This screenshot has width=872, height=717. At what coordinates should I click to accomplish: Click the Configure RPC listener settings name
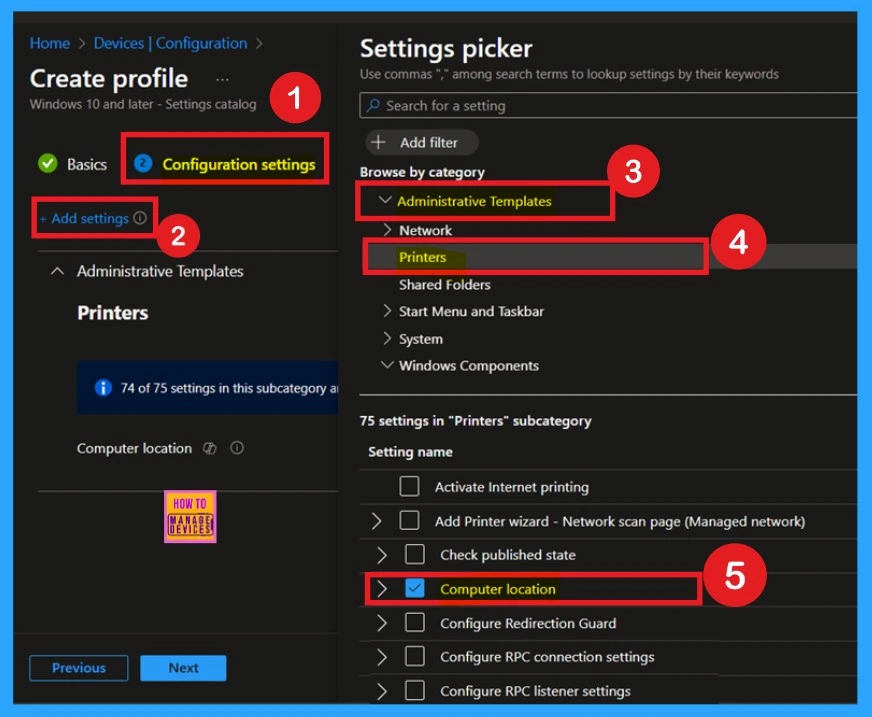[535, 691]
